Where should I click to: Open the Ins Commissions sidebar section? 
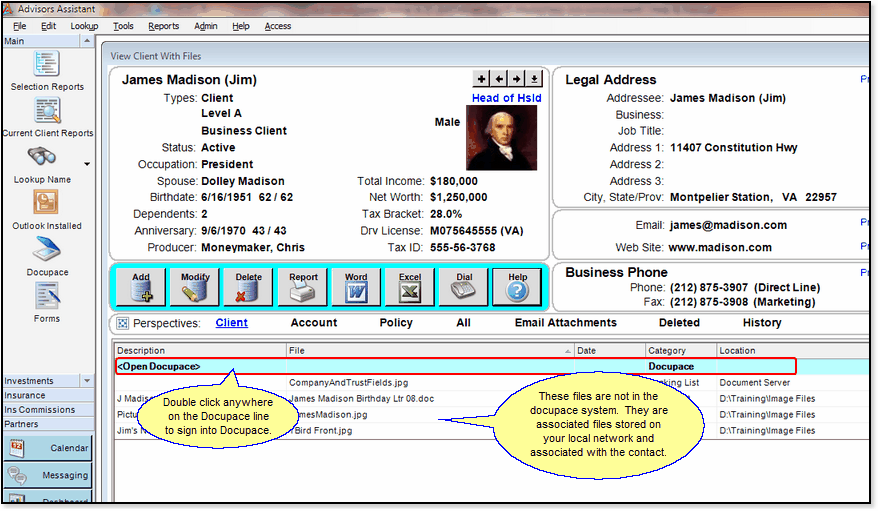(48, 410)
